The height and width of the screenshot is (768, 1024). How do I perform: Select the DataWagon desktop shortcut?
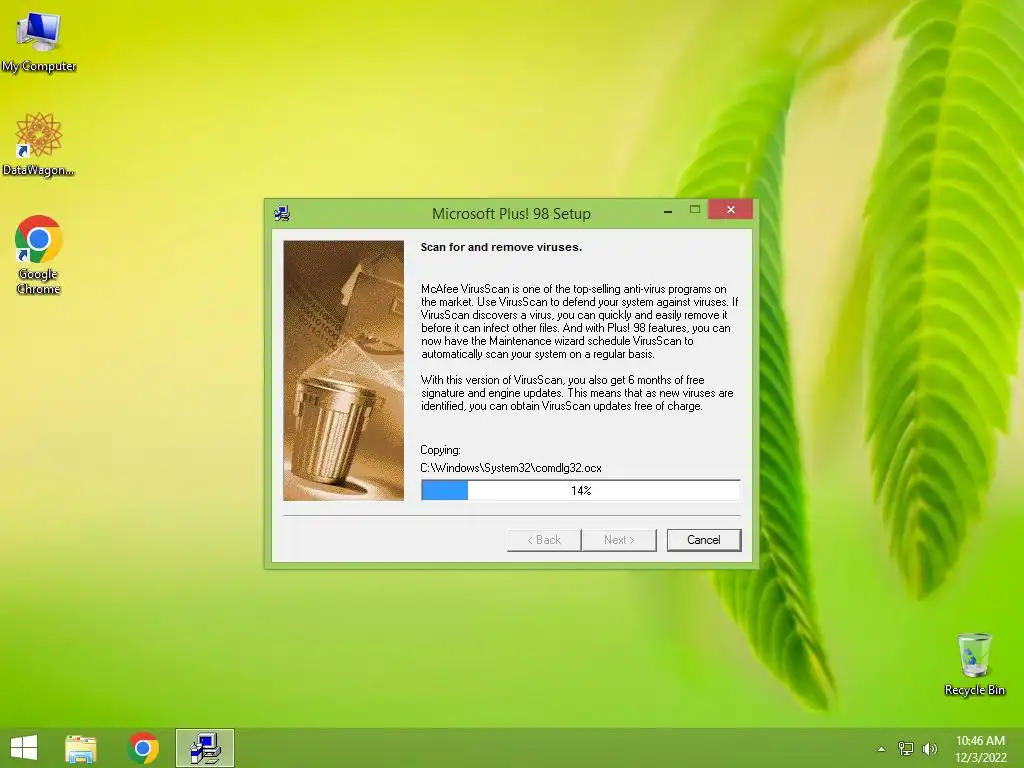coord(39,144)
